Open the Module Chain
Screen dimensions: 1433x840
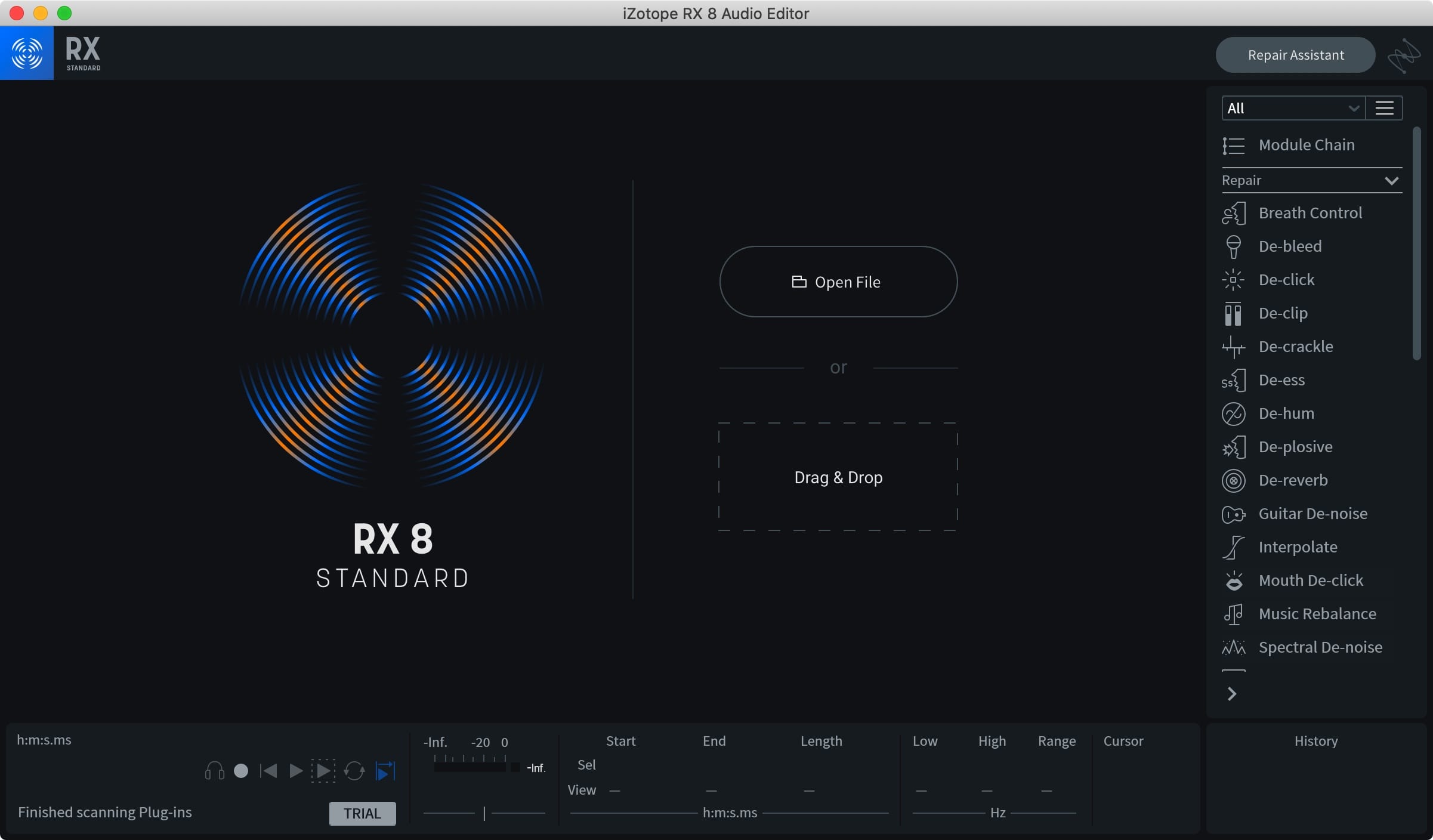[1305, 145]
